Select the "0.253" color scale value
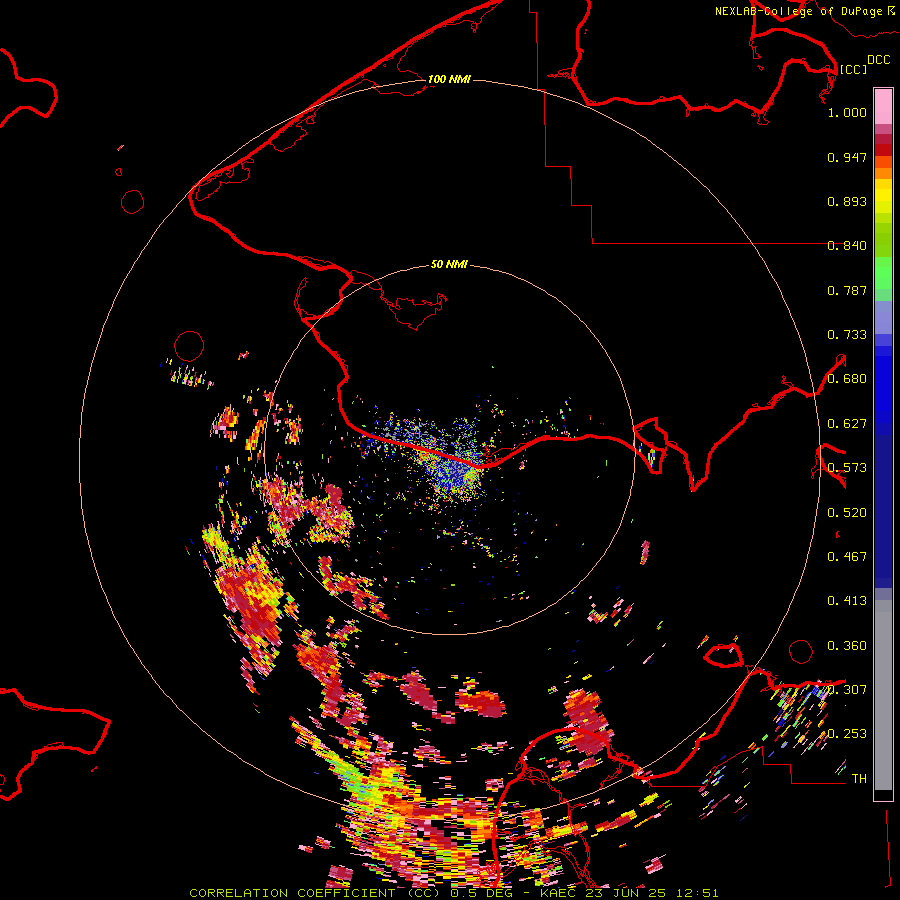The height and width of the screenshot is (900, 900). (x=847, y=734)
